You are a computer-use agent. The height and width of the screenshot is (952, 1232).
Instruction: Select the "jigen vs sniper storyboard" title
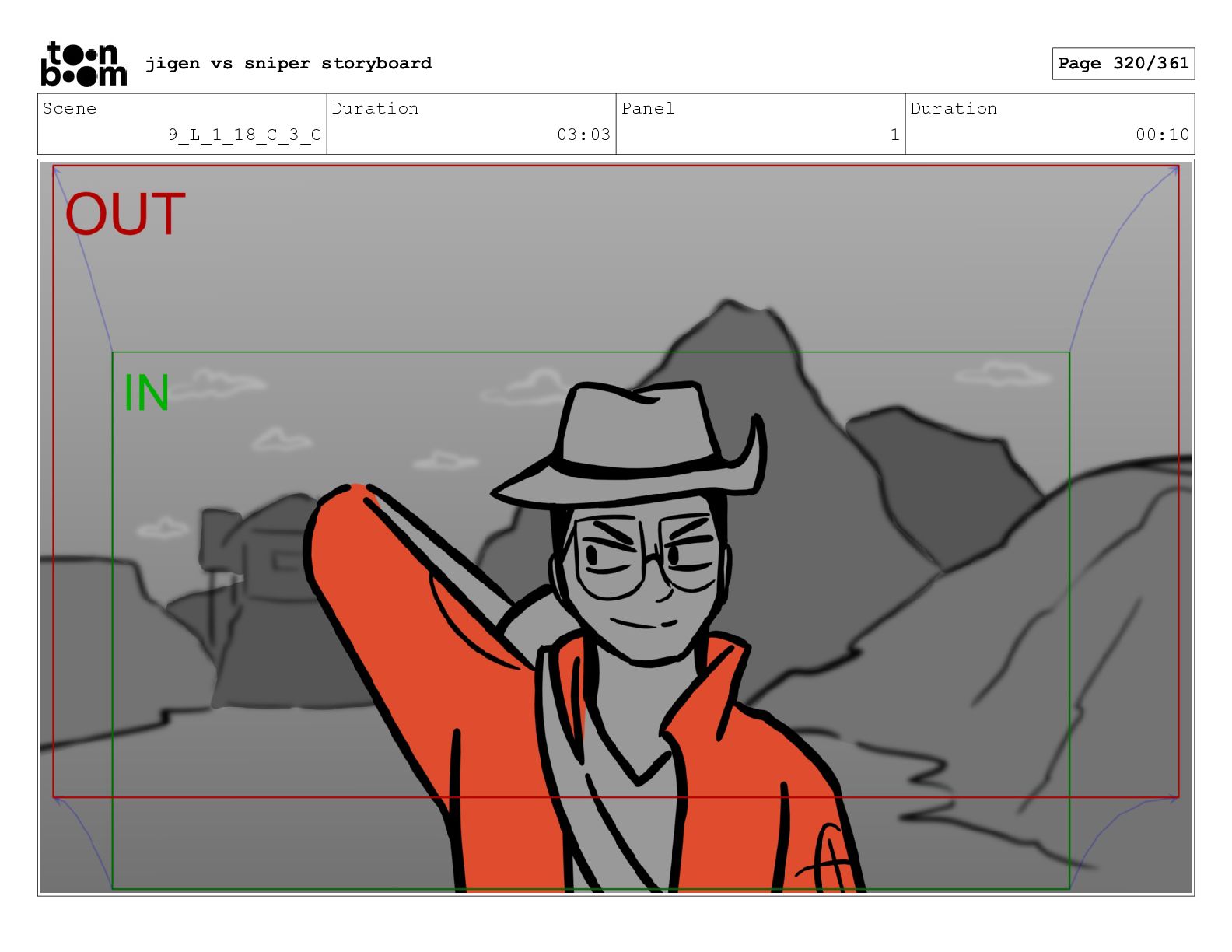289,63
